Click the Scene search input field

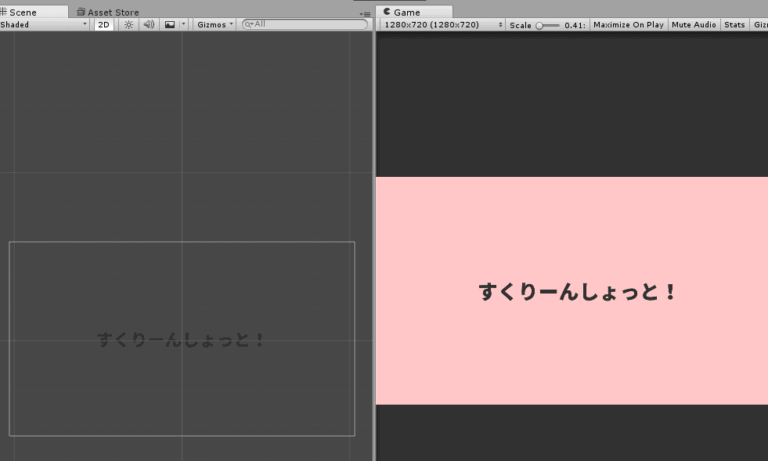coord(310,24)
